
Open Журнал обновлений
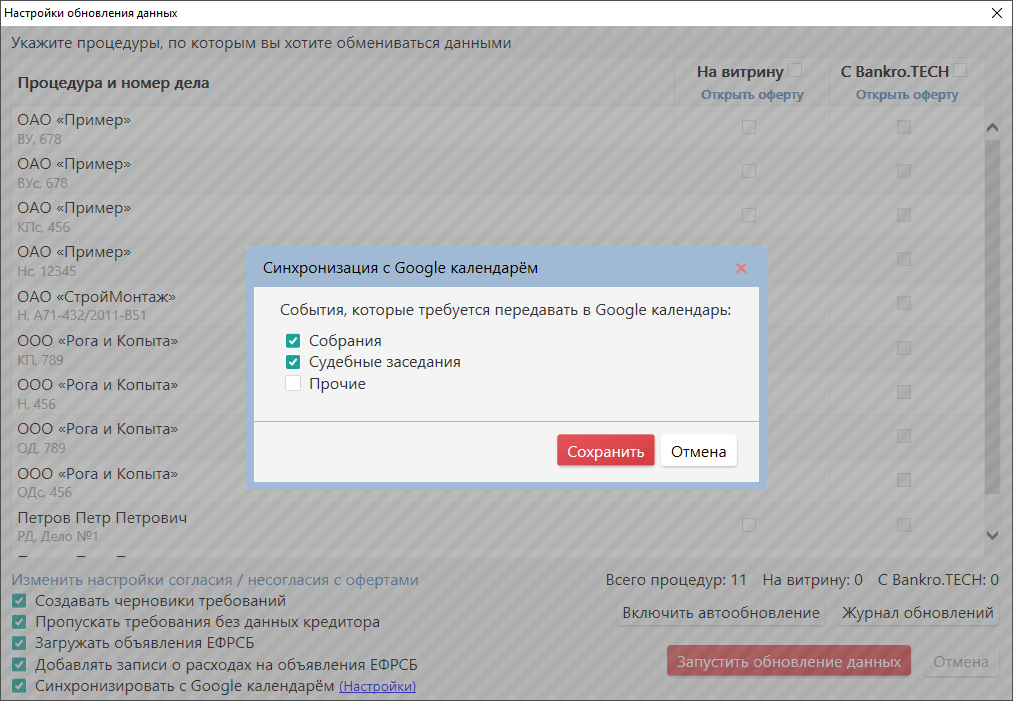click(917, 613)
